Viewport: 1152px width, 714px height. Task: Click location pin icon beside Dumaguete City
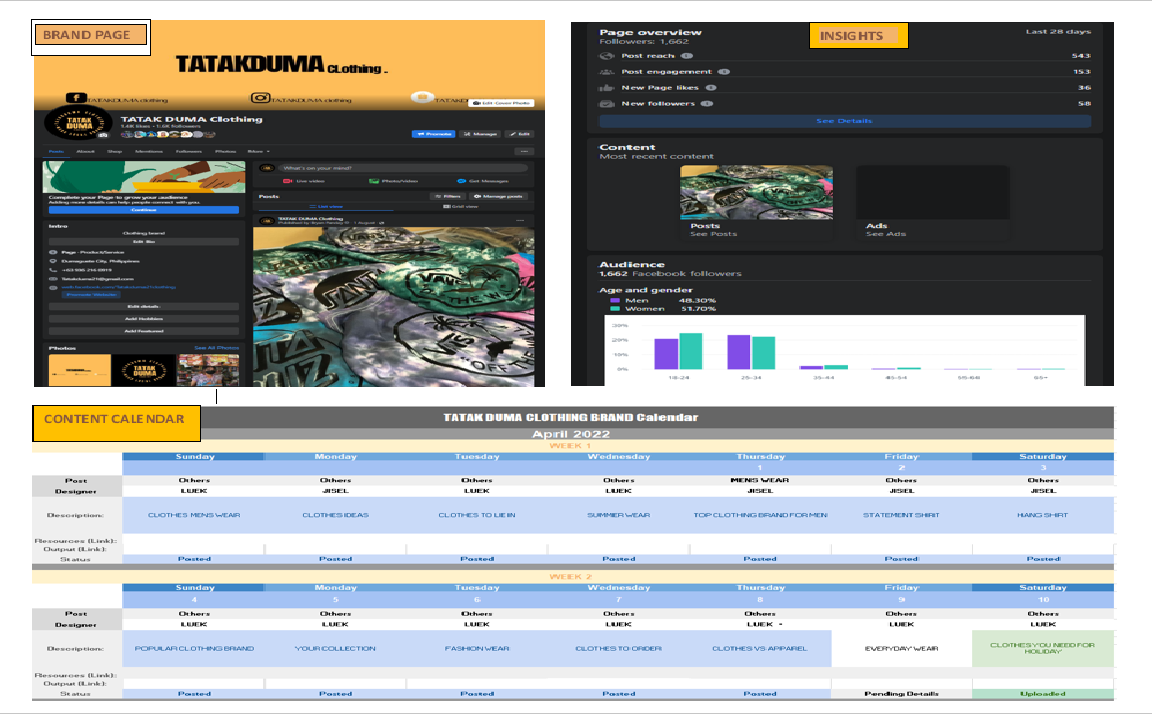tap(53, 261)
